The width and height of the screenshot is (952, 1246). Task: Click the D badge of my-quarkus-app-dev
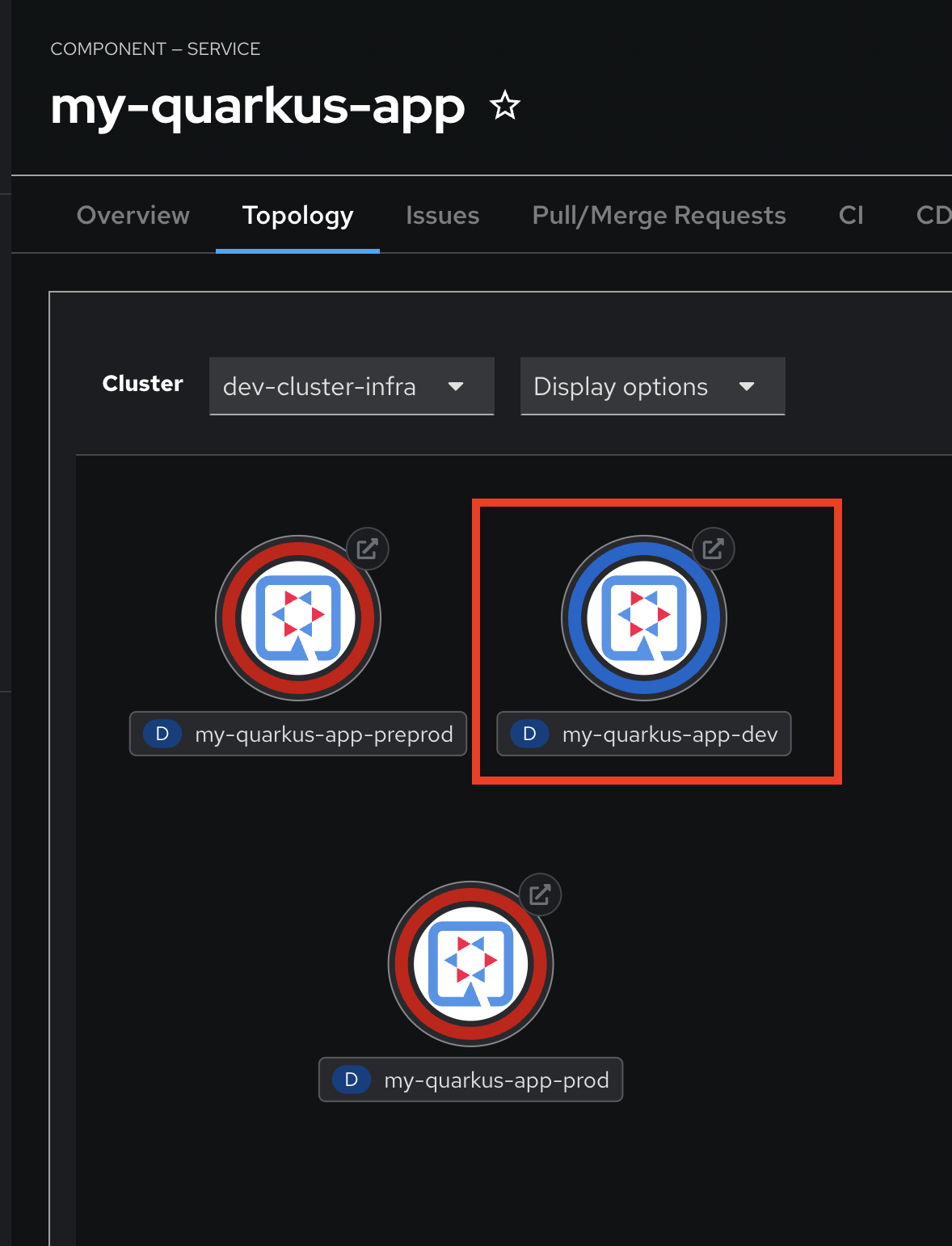click(x=530, y=734)
